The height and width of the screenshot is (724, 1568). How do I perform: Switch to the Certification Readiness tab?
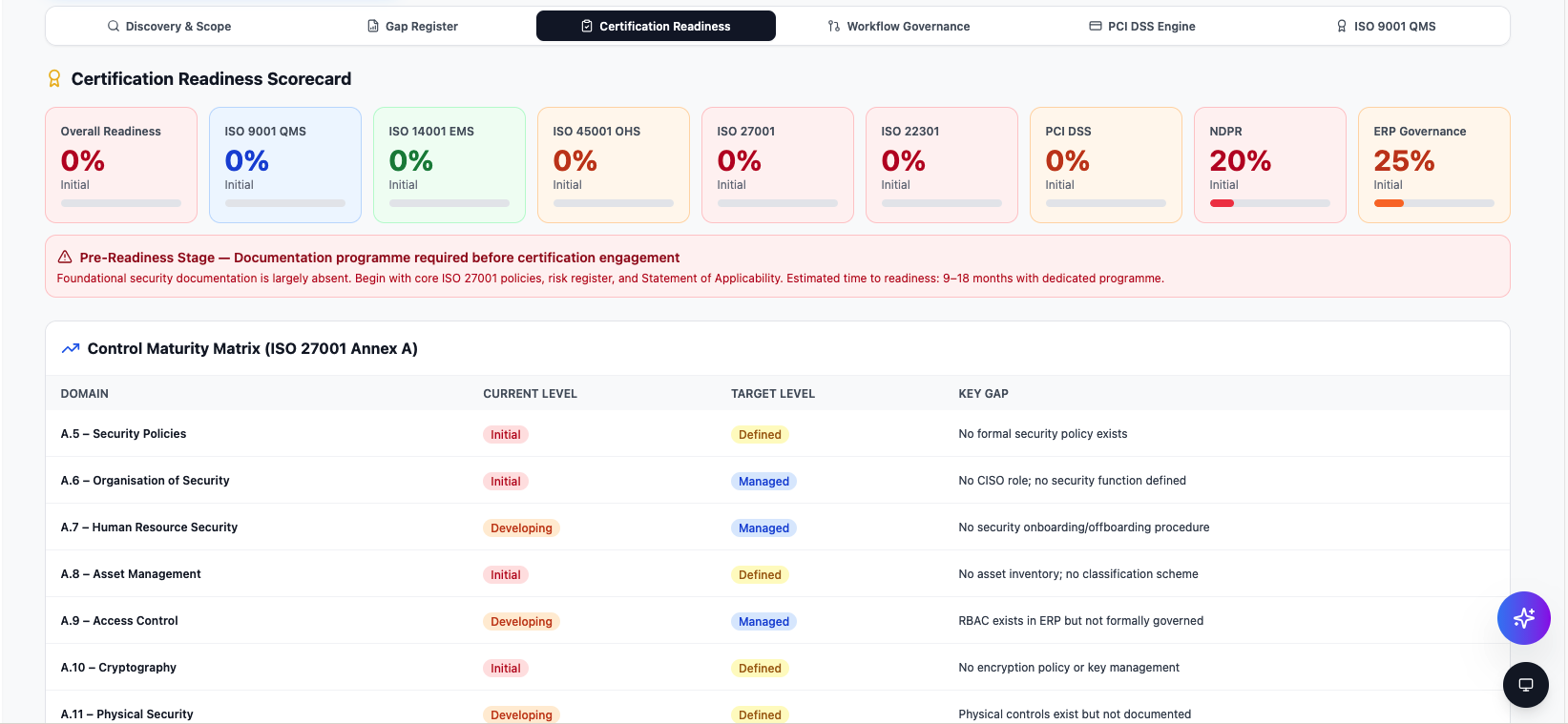656,26
